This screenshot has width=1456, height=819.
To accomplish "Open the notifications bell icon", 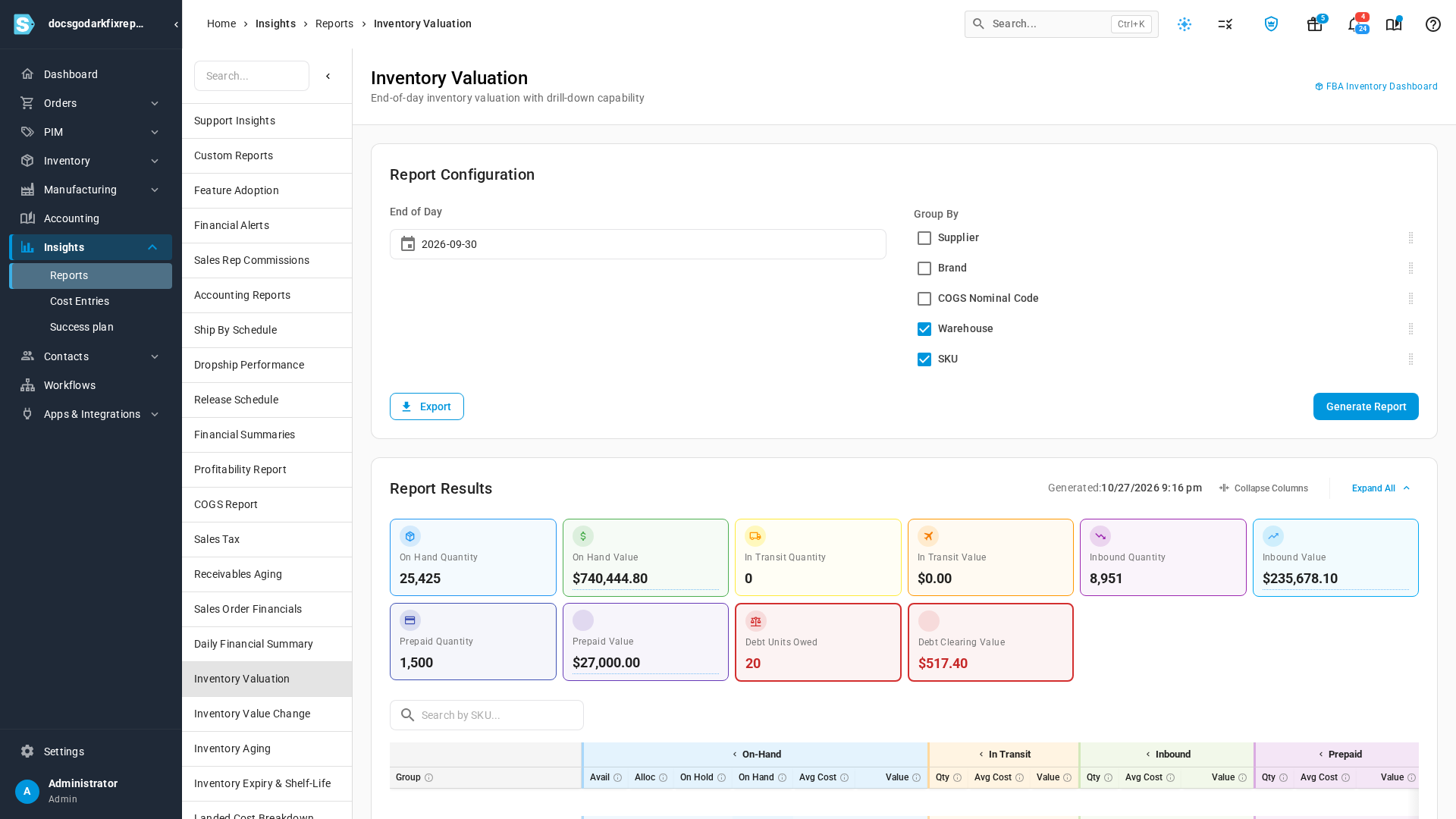I will click(x=1354, y=24).
